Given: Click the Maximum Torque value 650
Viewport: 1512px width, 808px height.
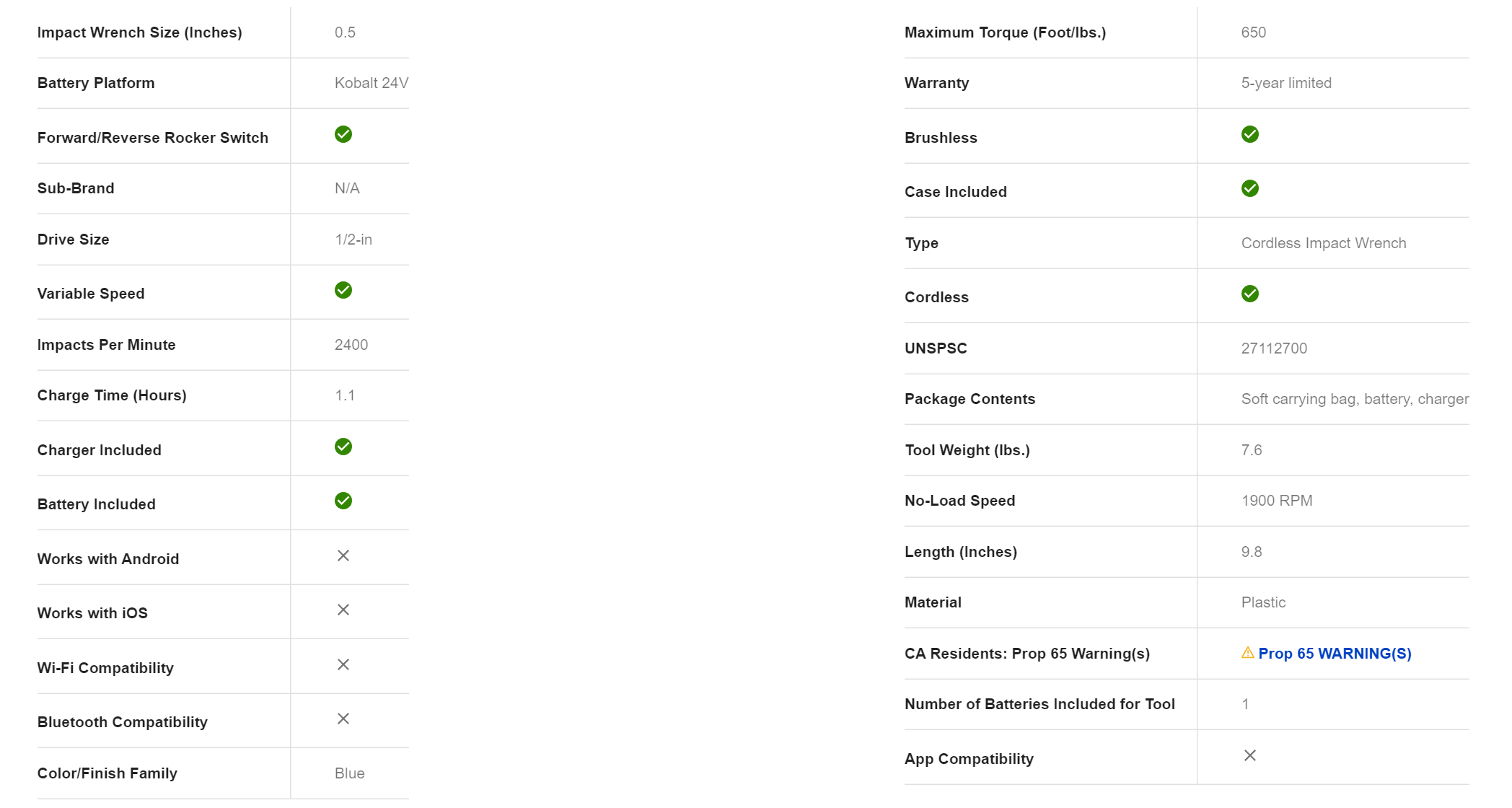Looking at the screenshot, I should pos(1254,32).
